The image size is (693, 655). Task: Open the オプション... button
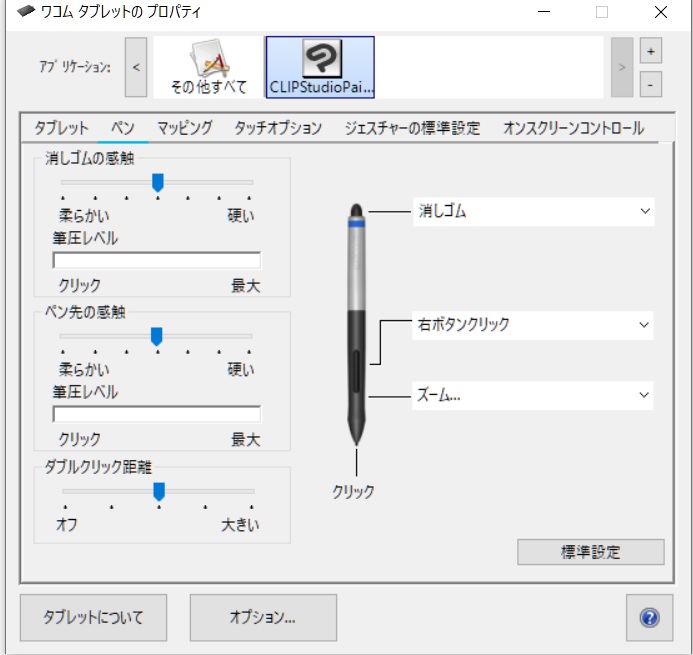pos(263,617)
